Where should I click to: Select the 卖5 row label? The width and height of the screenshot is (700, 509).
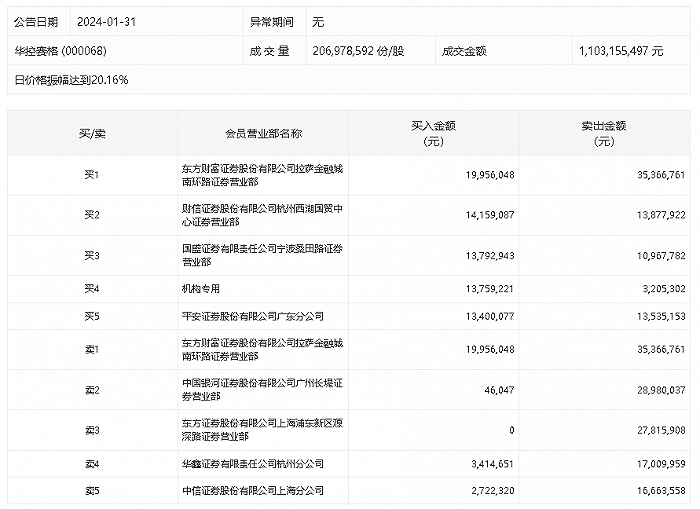(92, 491)
